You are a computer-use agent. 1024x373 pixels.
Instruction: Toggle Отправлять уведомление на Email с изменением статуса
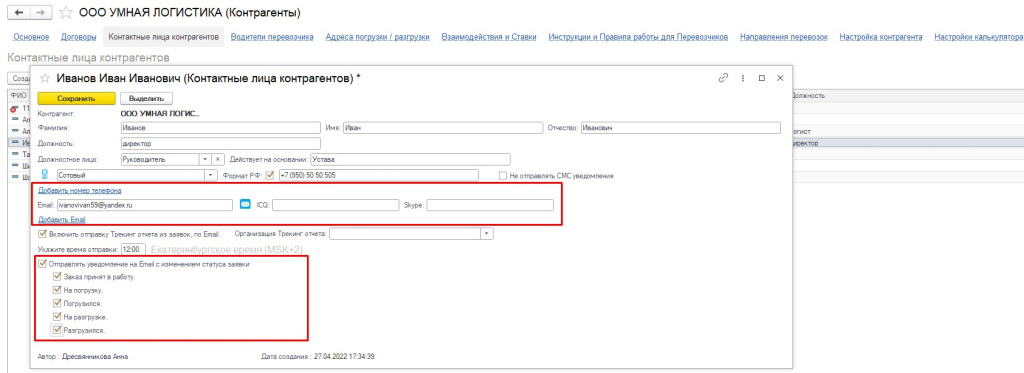[43, 265]
